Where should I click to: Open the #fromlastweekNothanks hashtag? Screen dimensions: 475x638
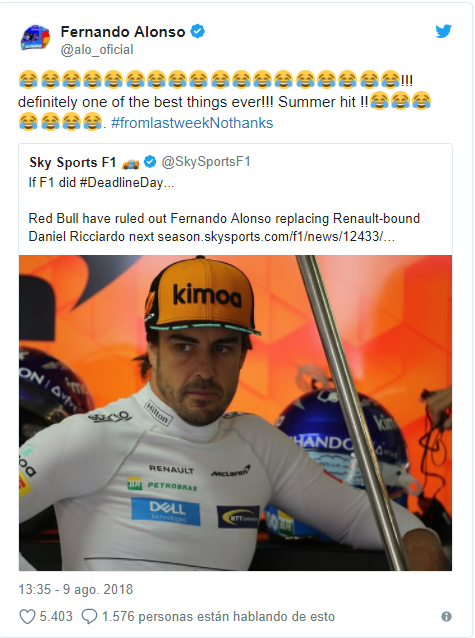point(192,123)
